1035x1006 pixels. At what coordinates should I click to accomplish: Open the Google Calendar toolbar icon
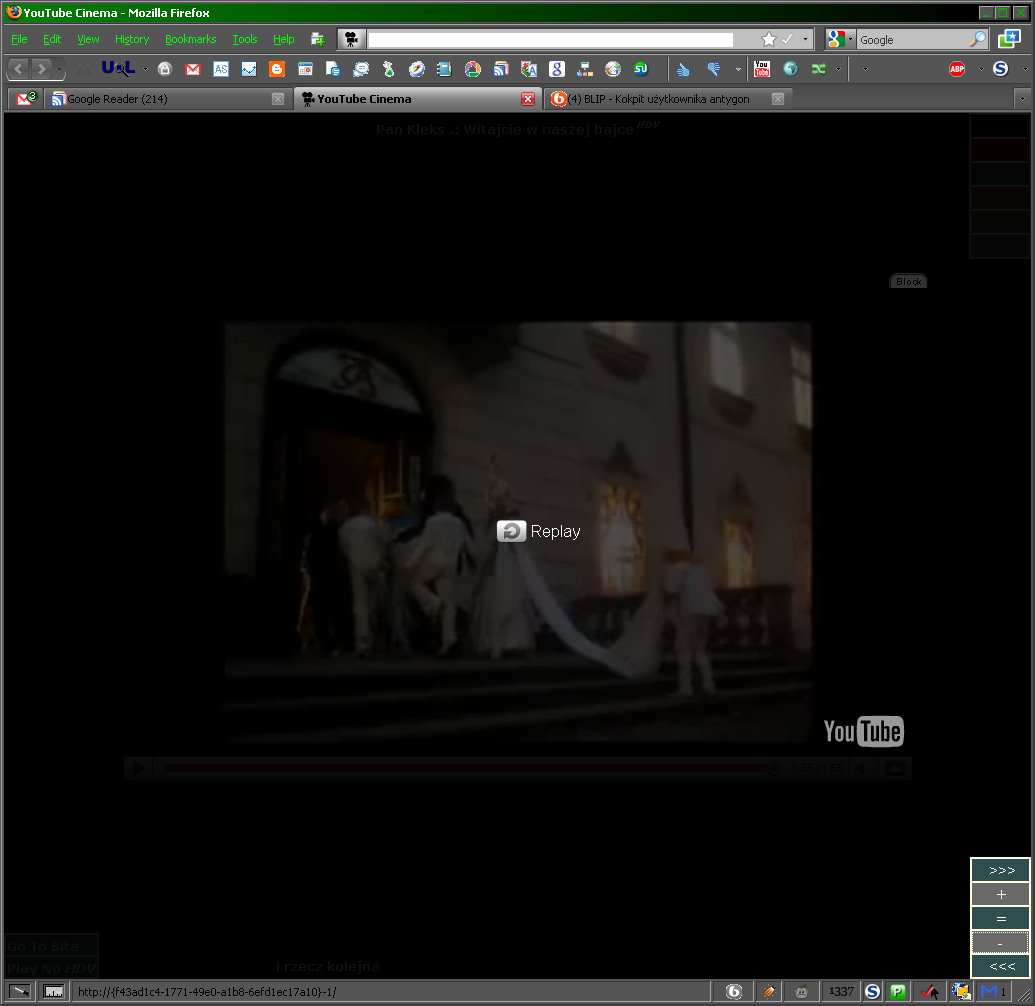(305, 69)
